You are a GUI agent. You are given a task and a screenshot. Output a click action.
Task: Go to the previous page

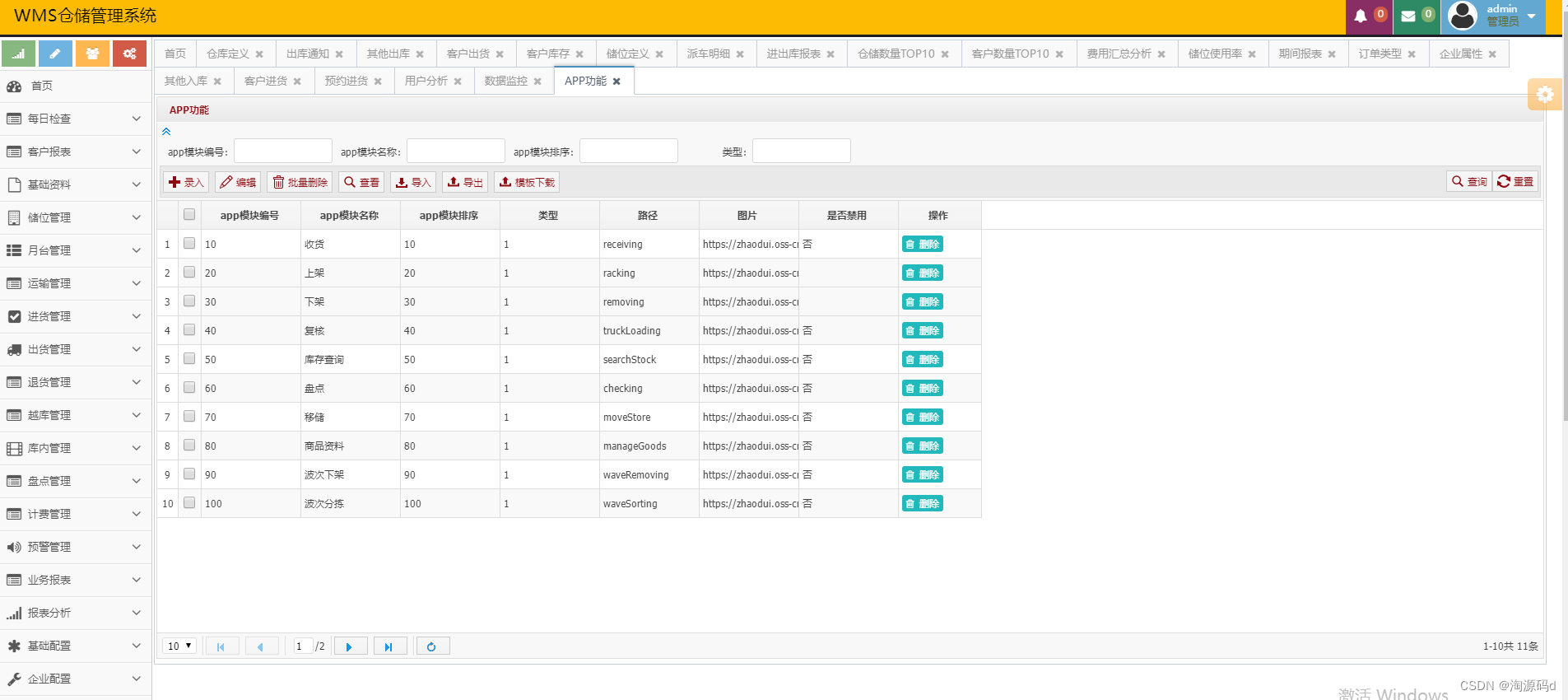[262, 646]
